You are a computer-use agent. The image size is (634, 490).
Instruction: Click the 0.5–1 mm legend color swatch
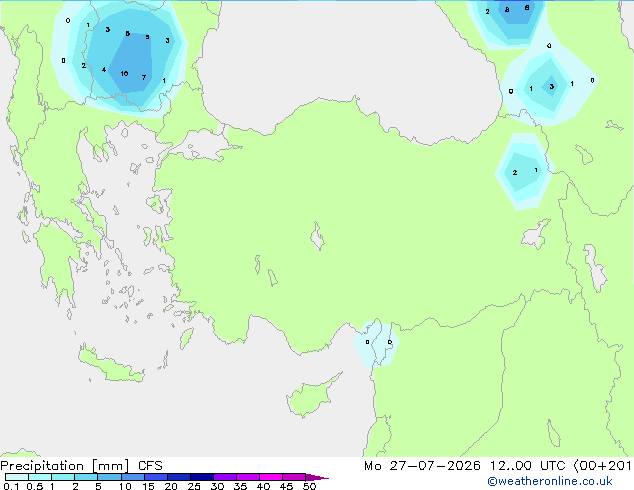tap(40, 477)
